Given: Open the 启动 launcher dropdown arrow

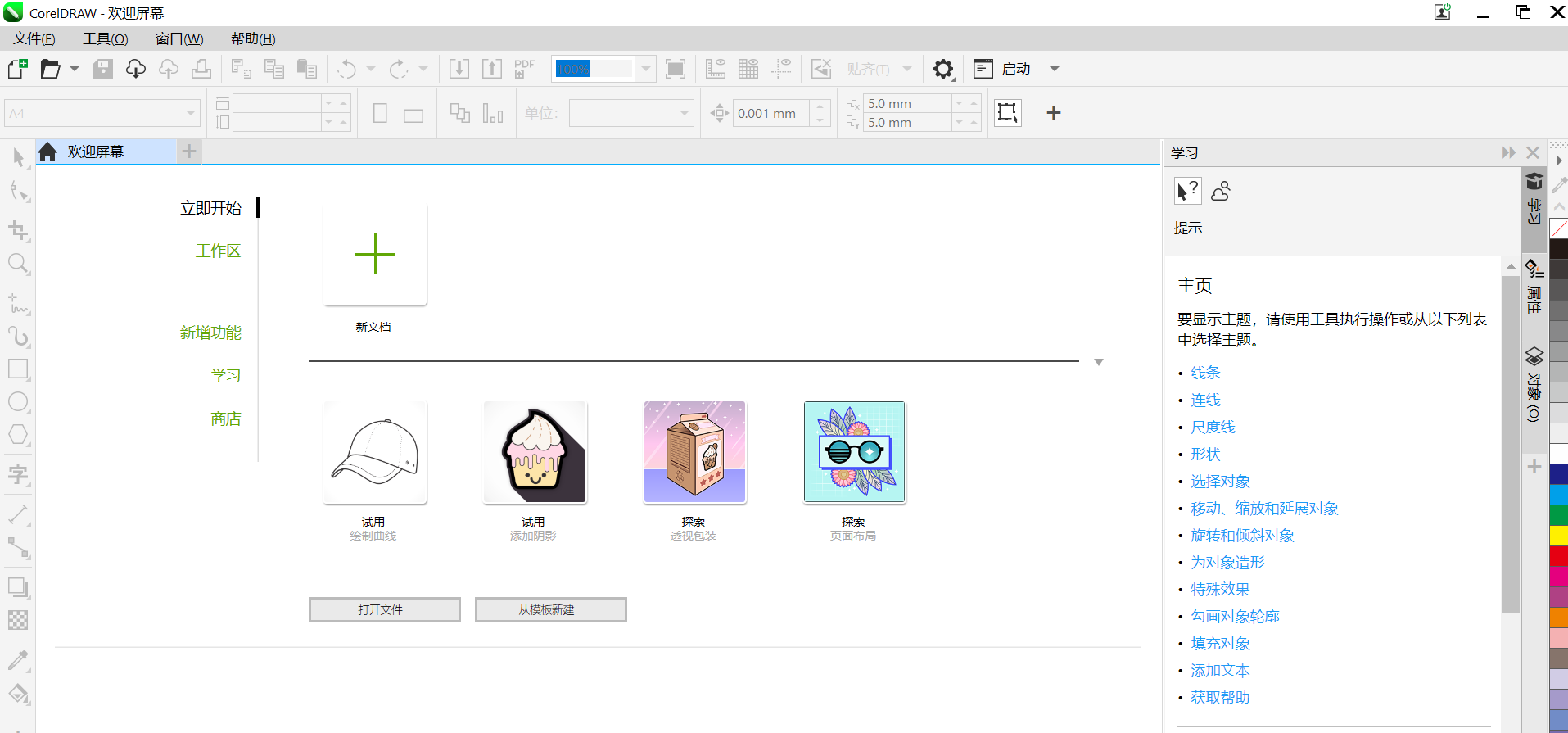Looking at the screenshot, I should [1055, 69].
